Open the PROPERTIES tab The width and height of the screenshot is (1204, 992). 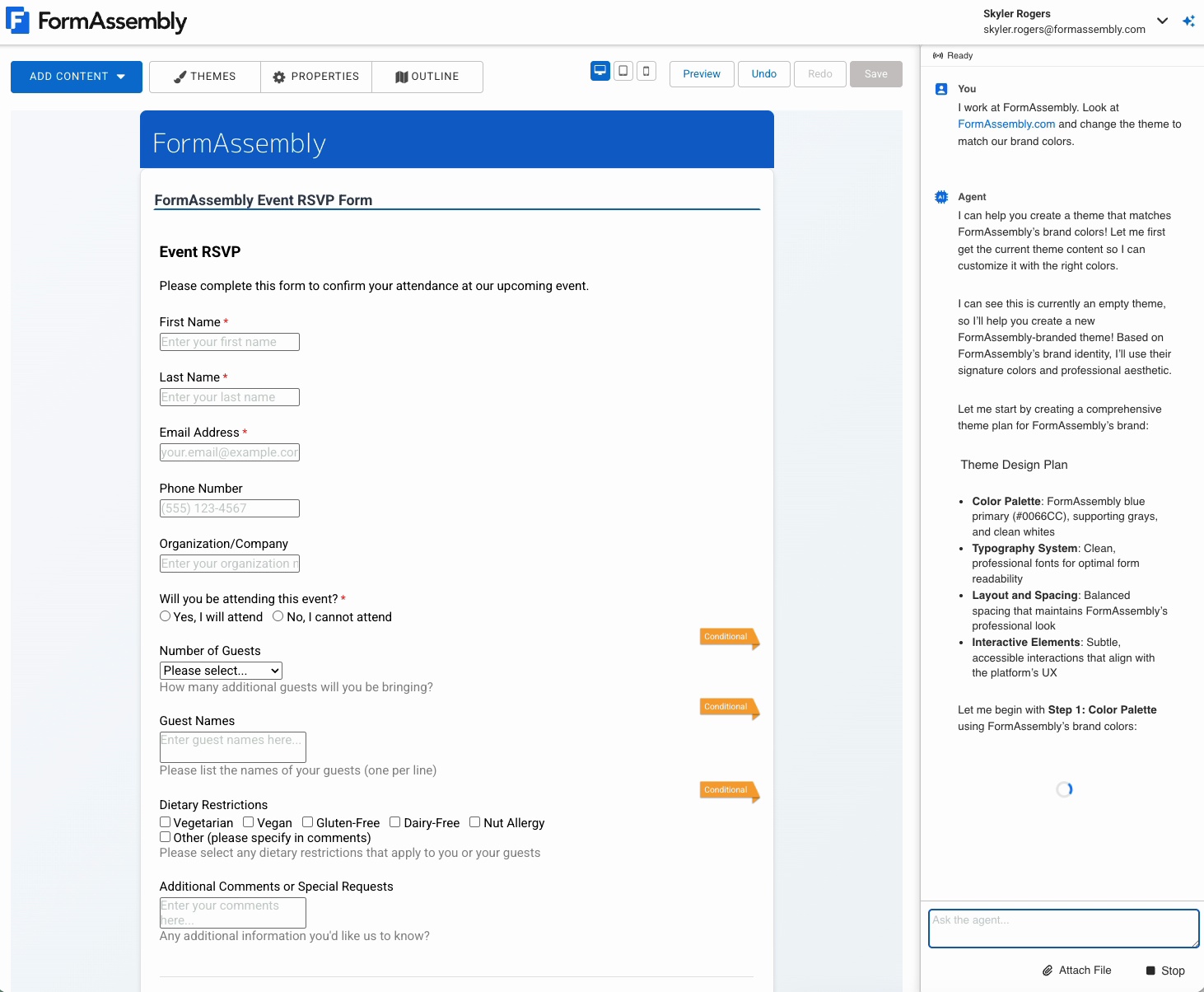(316, 77)
